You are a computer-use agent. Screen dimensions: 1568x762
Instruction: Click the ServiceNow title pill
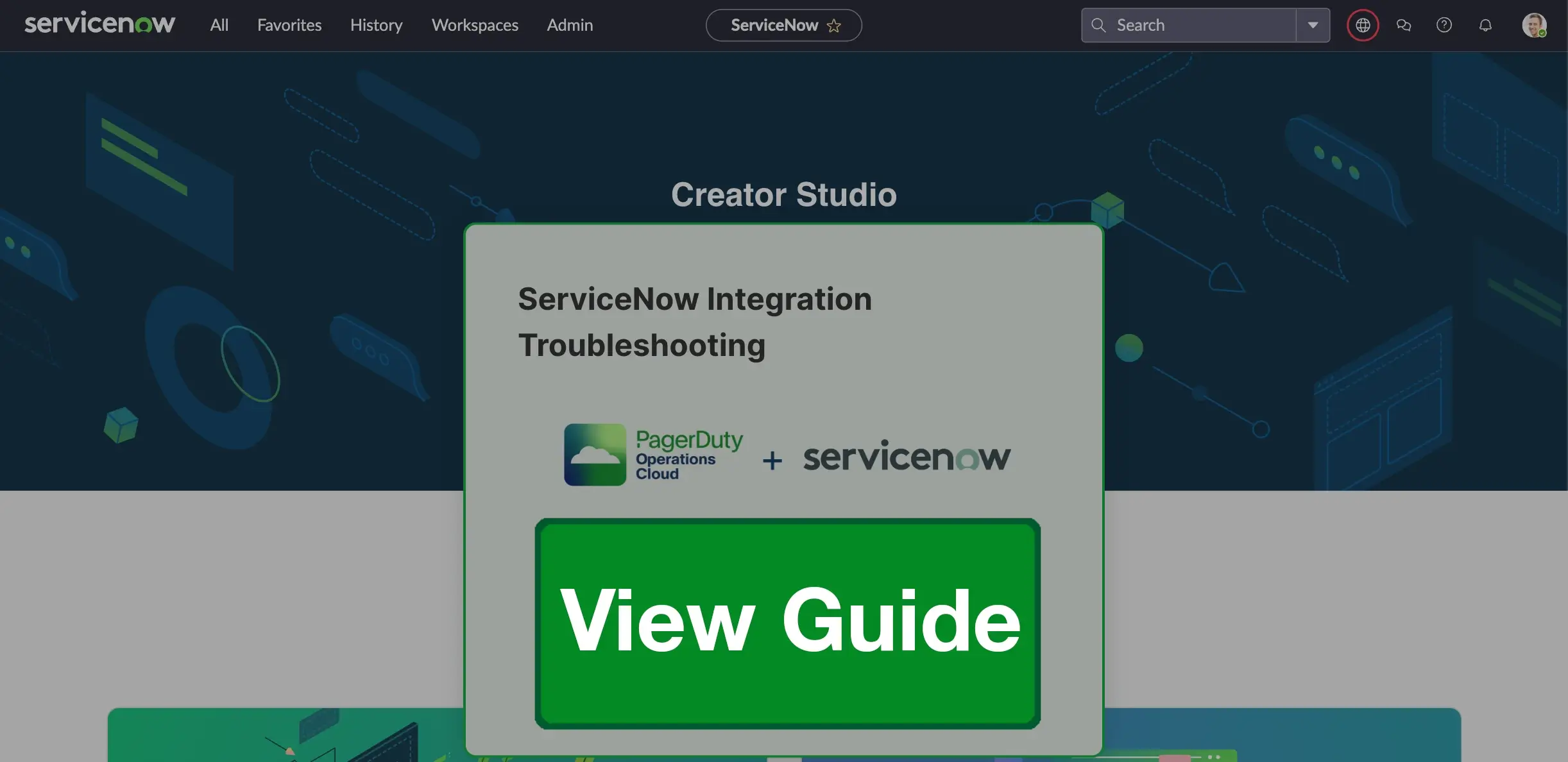coord(783,25)
